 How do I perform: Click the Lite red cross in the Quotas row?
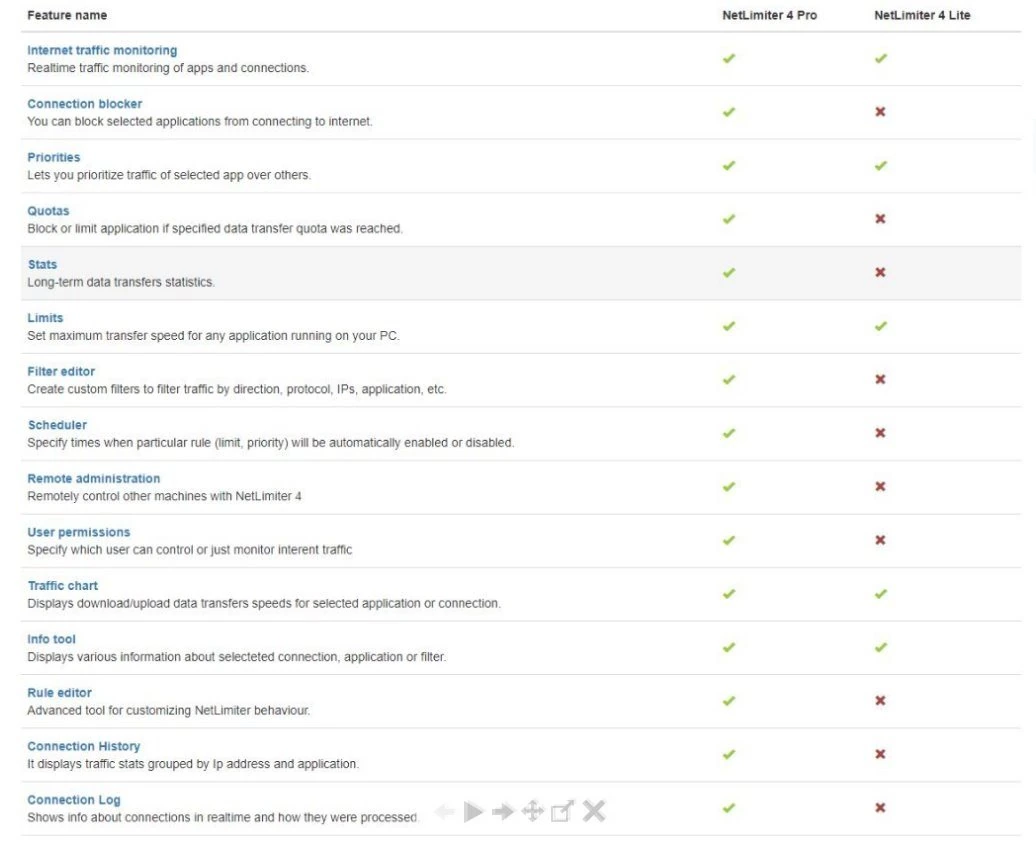pyautogui.click(x=880, y=219)
